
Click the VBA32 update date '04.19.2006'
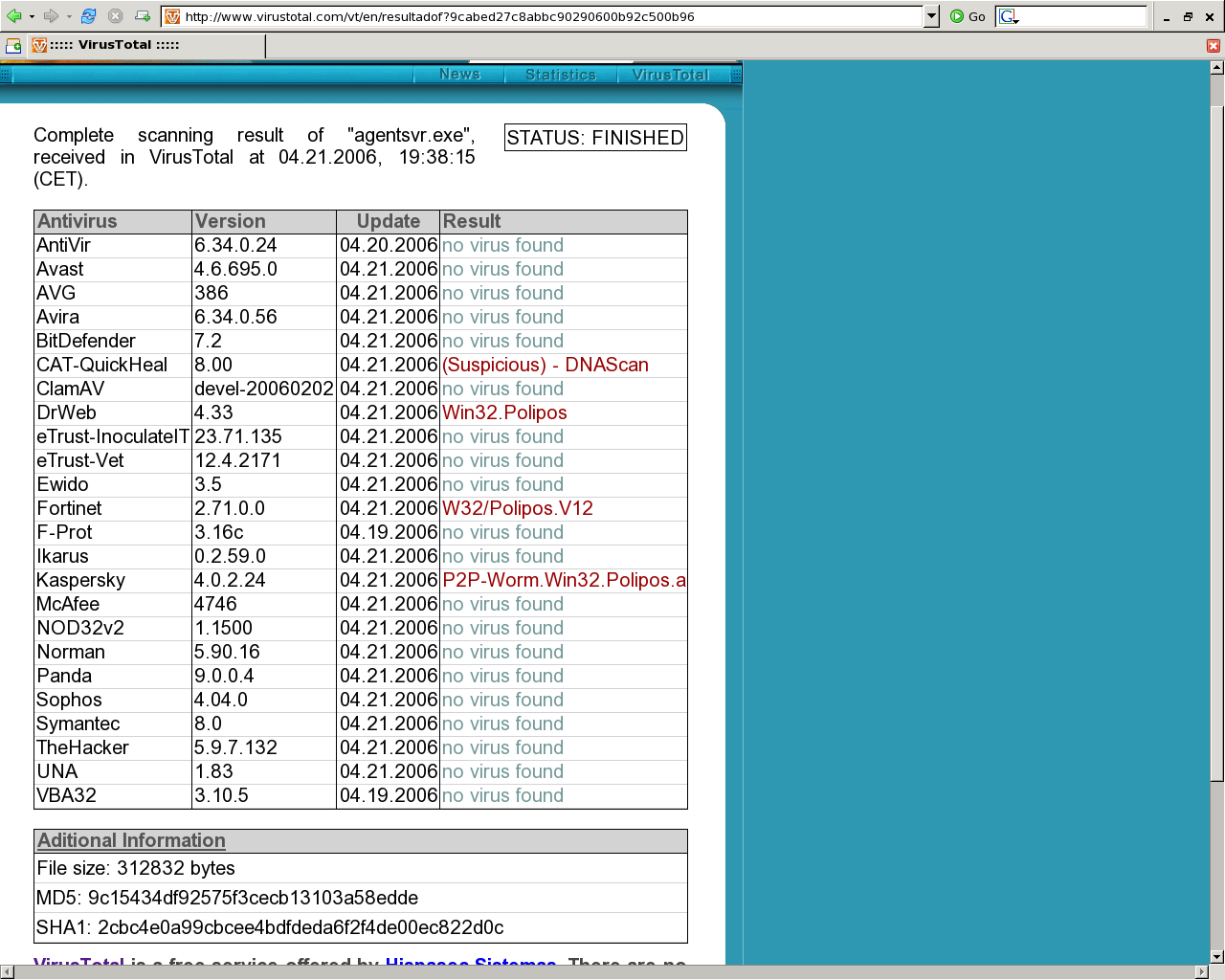(389, 795)
